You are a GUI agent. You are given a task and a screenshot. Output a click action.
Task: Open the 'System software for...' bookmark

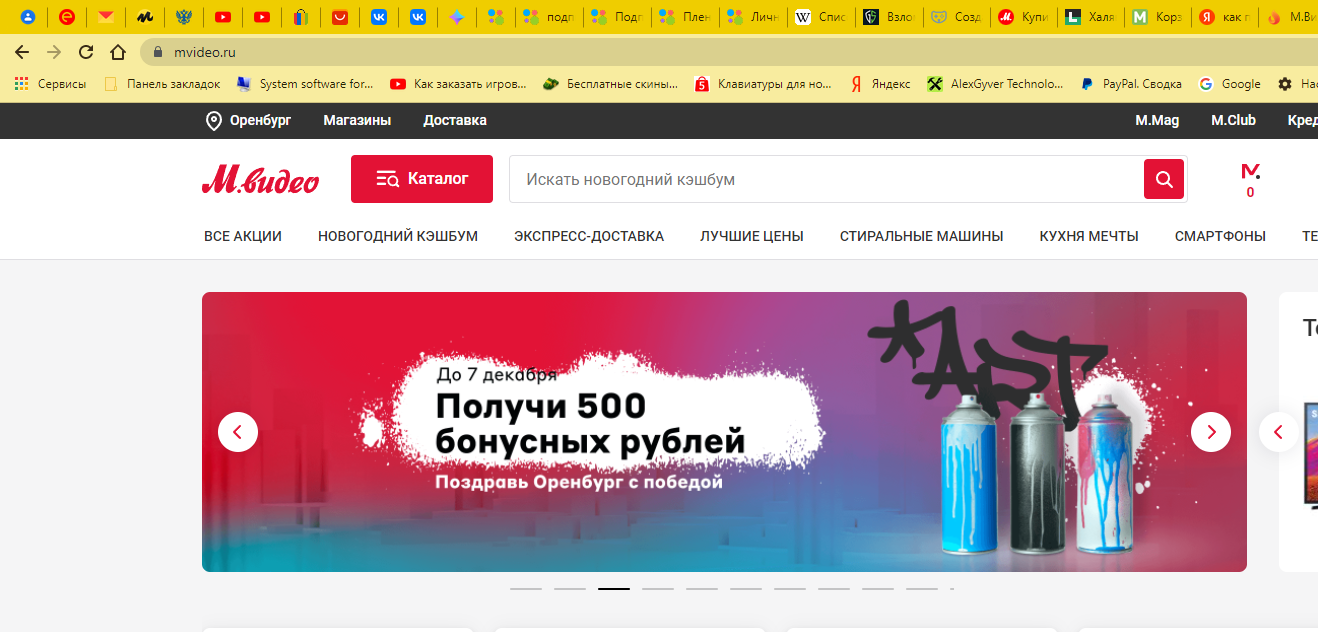tap(305, 84)
